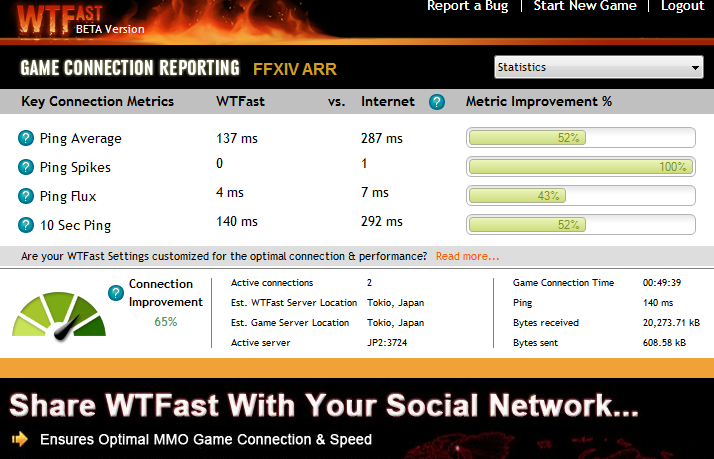Click the Ping Spikes 100% improvement bar

point(581,167)
